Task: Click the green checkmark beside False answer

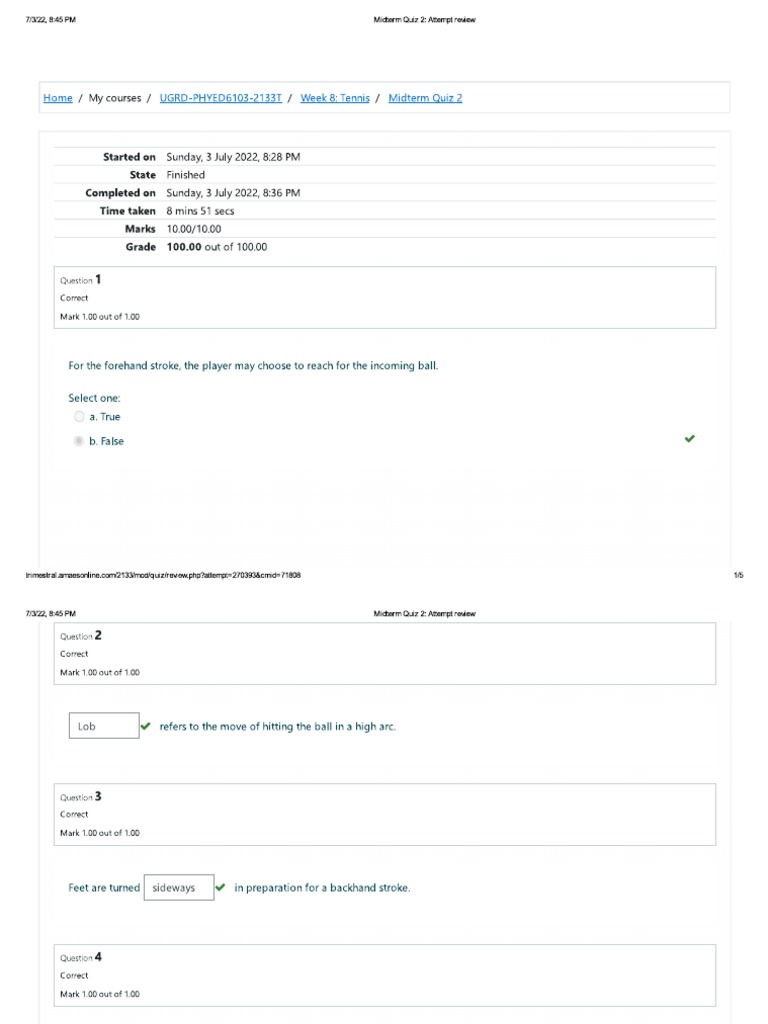Action: pyautogui.click(x=689, y=439)
